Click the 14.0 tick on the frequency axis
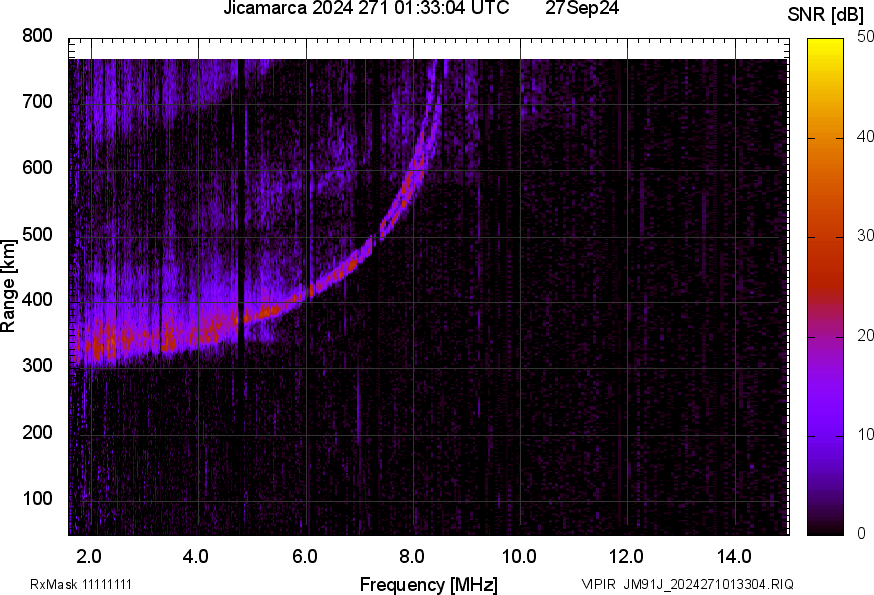Image resolution: width=874 pixels, height=595 pixels. click(x=735, y=556)
